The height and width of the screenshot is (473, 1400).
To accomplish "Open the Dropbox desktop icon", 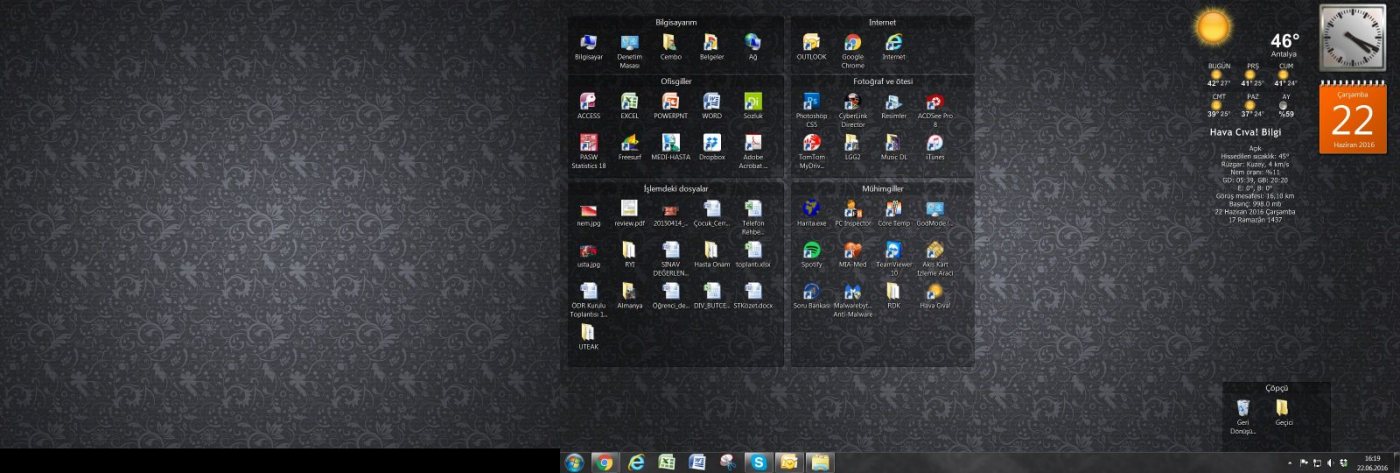I will pos(712,143).
